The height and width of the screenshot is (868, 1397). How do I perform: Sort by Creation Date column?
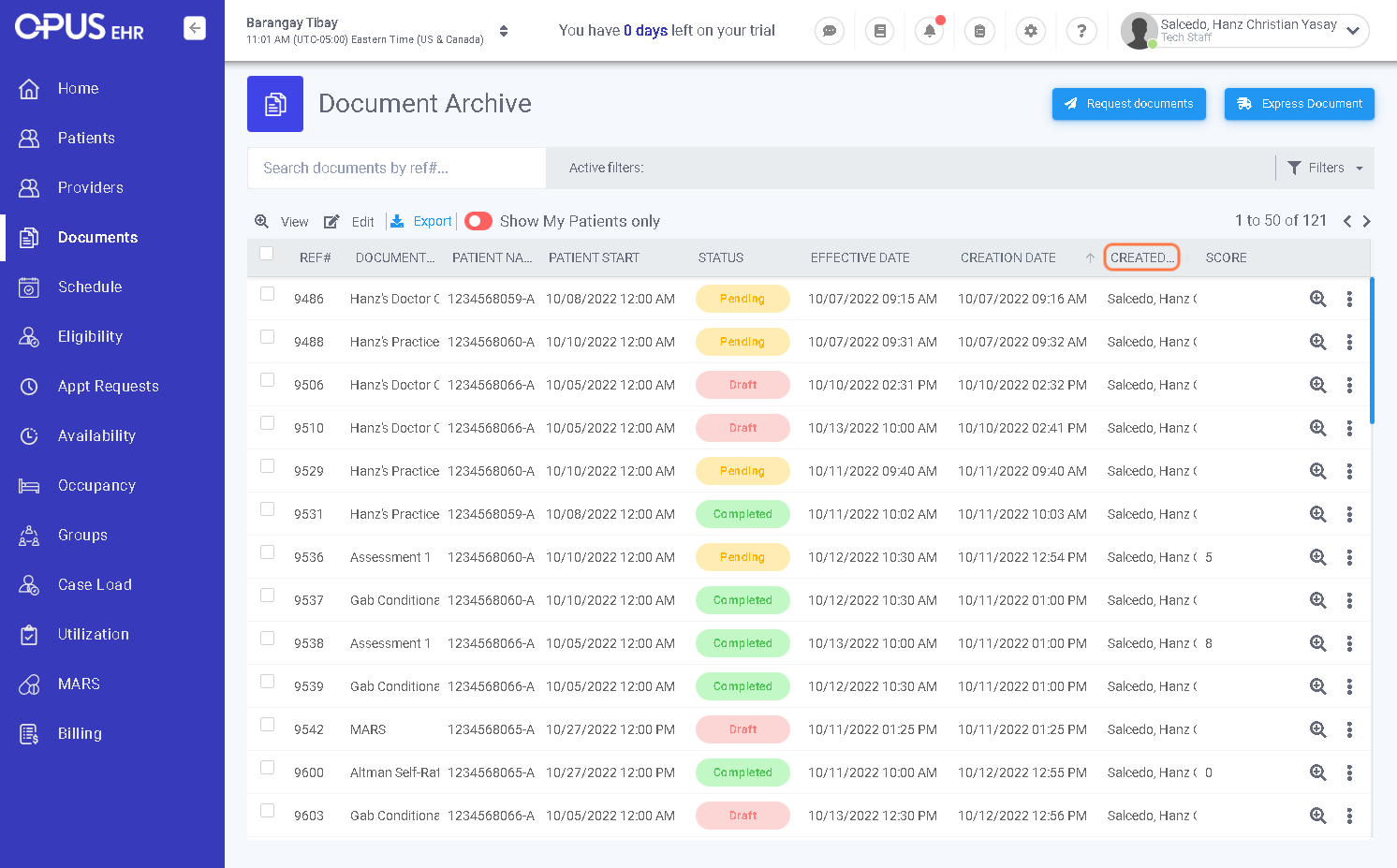click(1008, 257)
